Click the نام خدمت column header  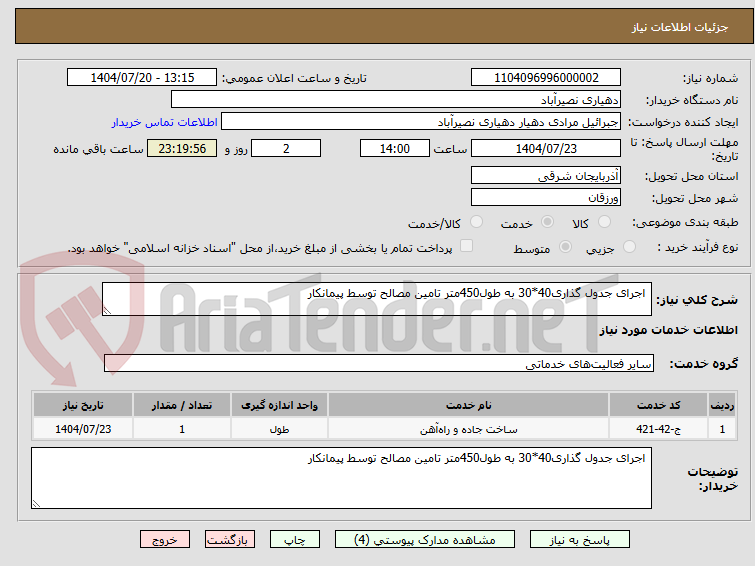[469, 405]
